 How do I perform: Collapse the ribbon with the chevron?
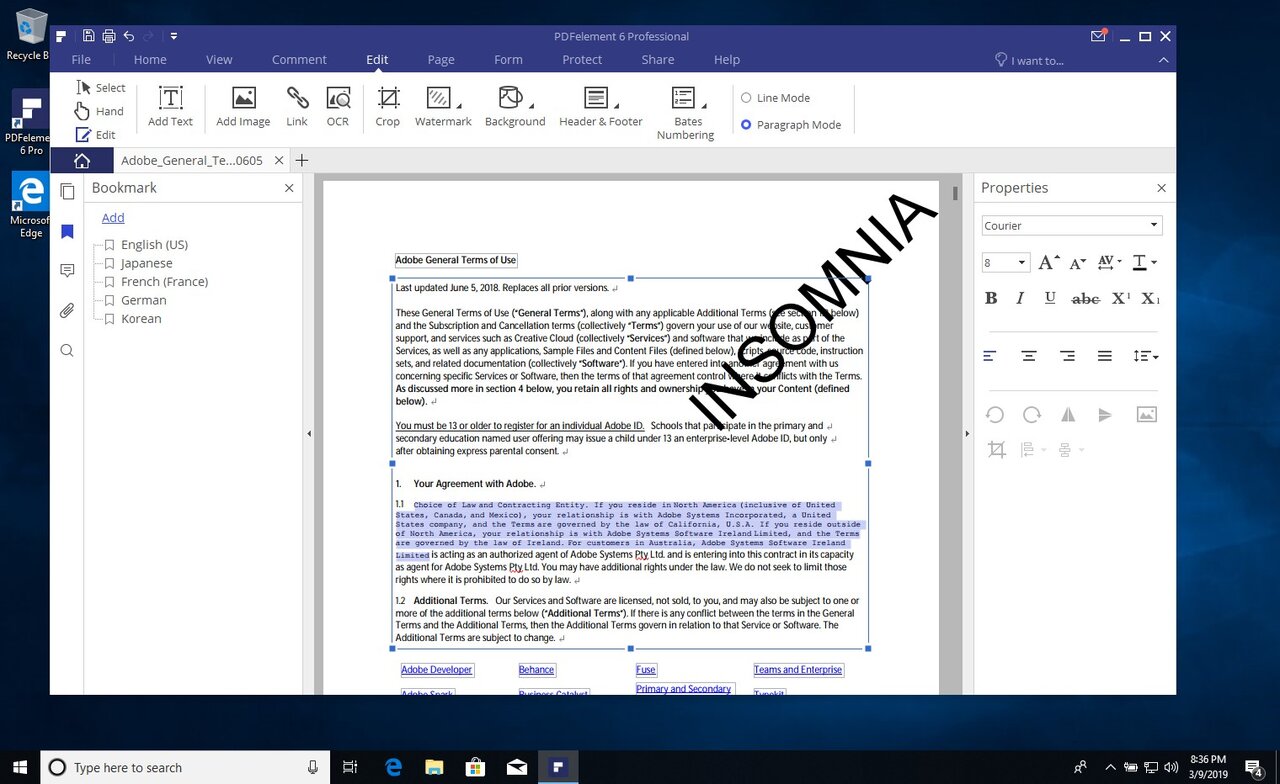coord(1164,60)
